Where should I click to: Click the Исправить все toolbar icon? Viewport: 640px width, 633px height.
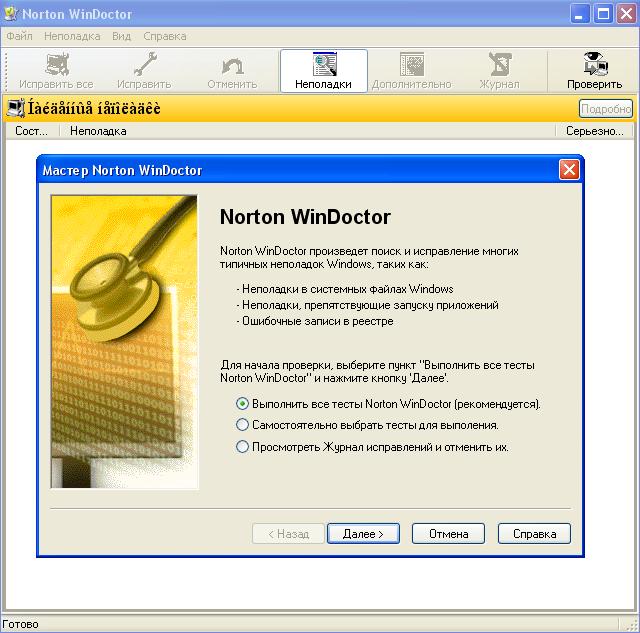click(56, 65)
